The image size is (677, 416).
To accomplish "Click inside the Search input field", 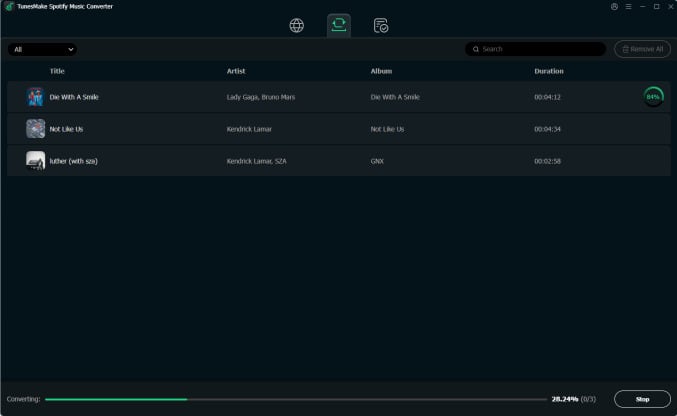I will [x=540, y=49].
